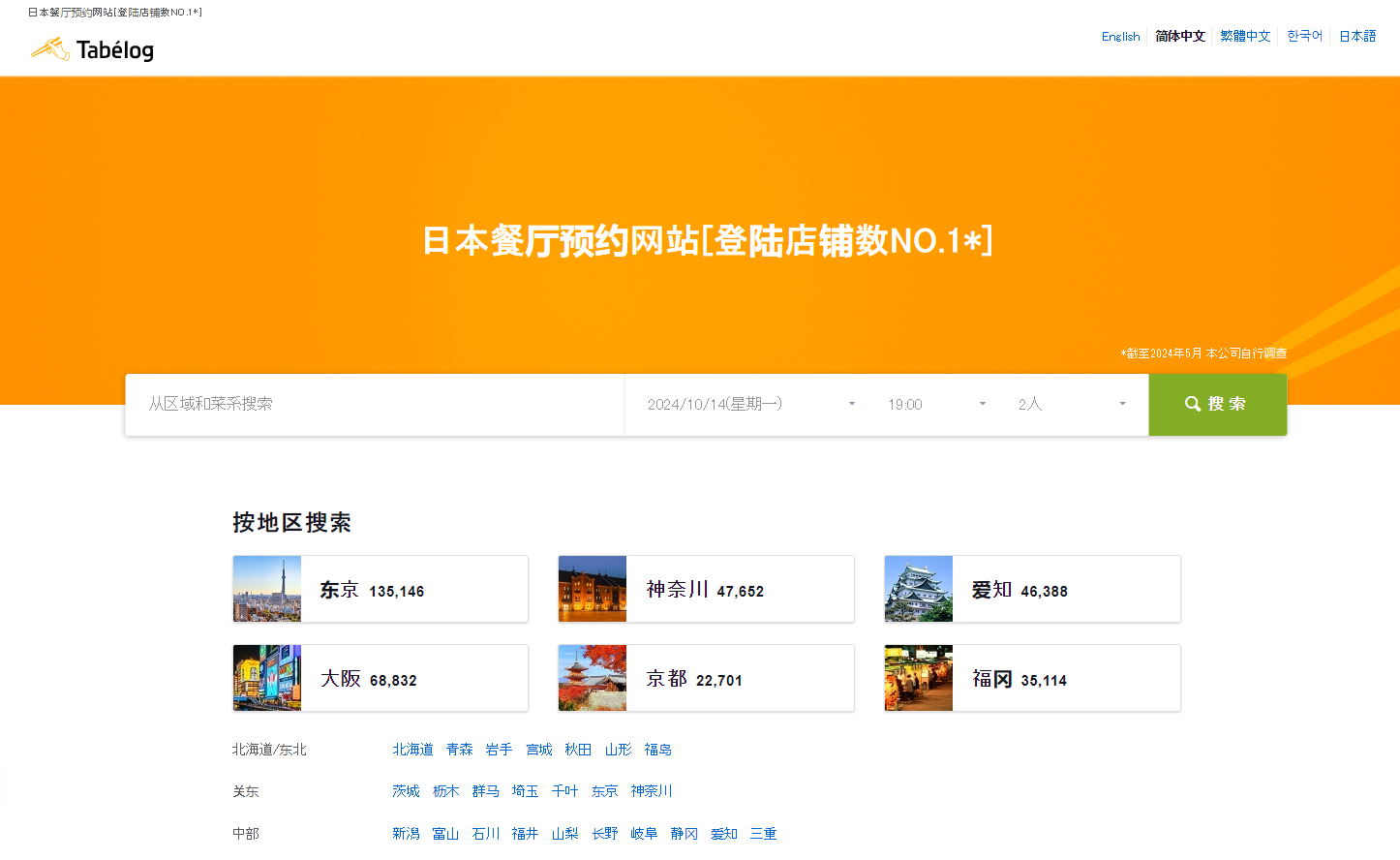The width and height of the screenshot is (1400, 860).
Task: Expand the 2人 party size dropdown
Action: pos(1071,405)
